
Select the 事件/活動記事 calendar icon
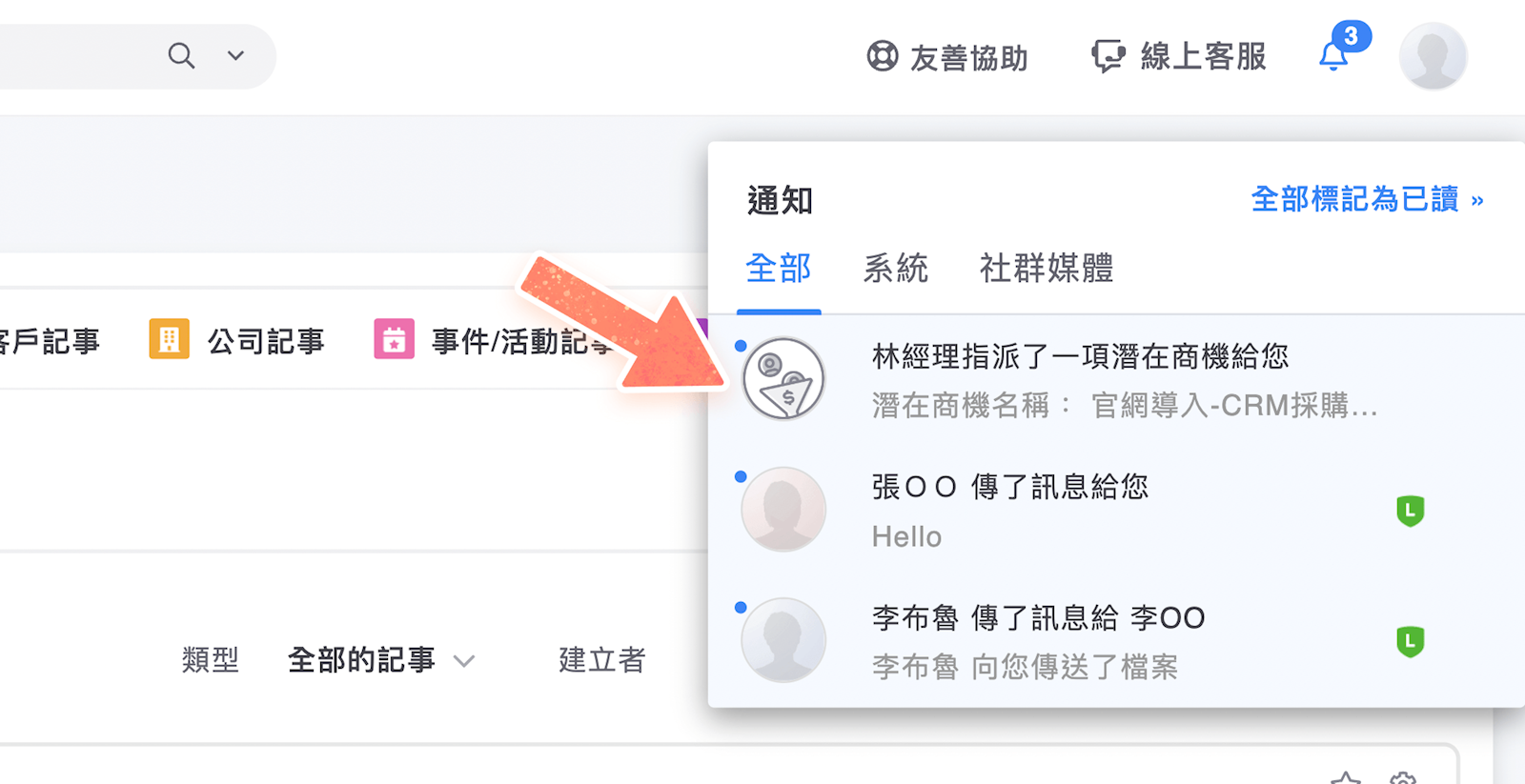pyautogui.click(x=394, y=339)
